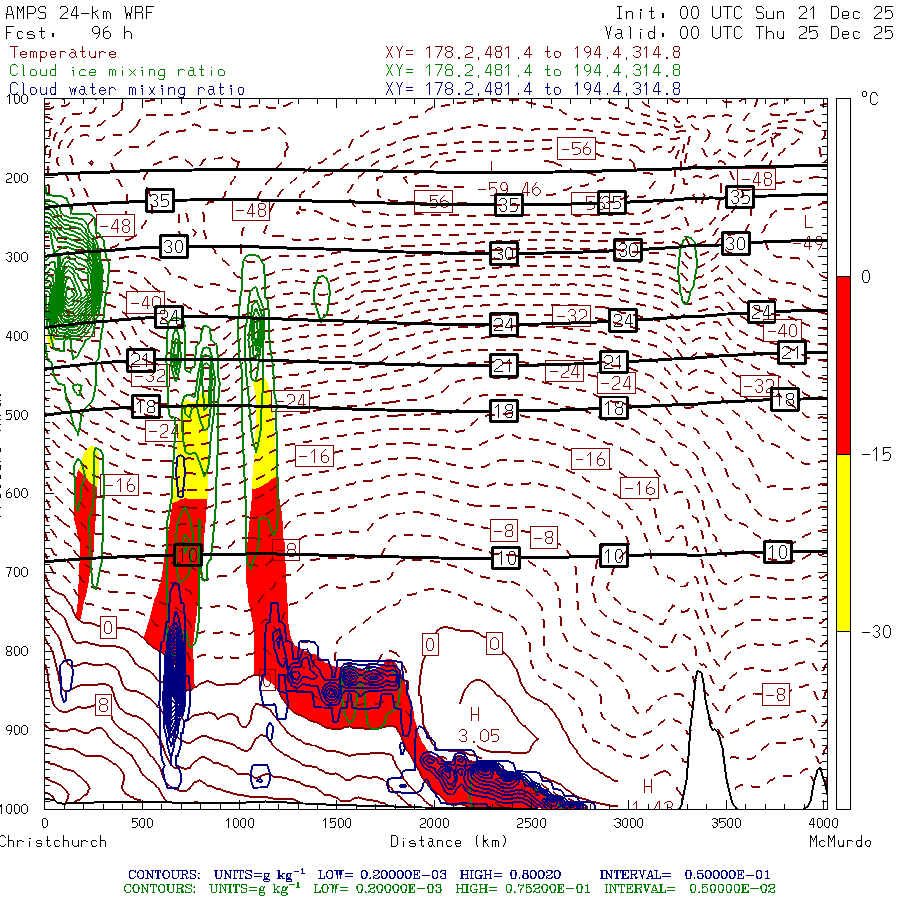This screenshot has width=900, height=900.
Task: Click the blue 'LOW= 0.20000E-03' value
Action: click(x=382, y=875)
